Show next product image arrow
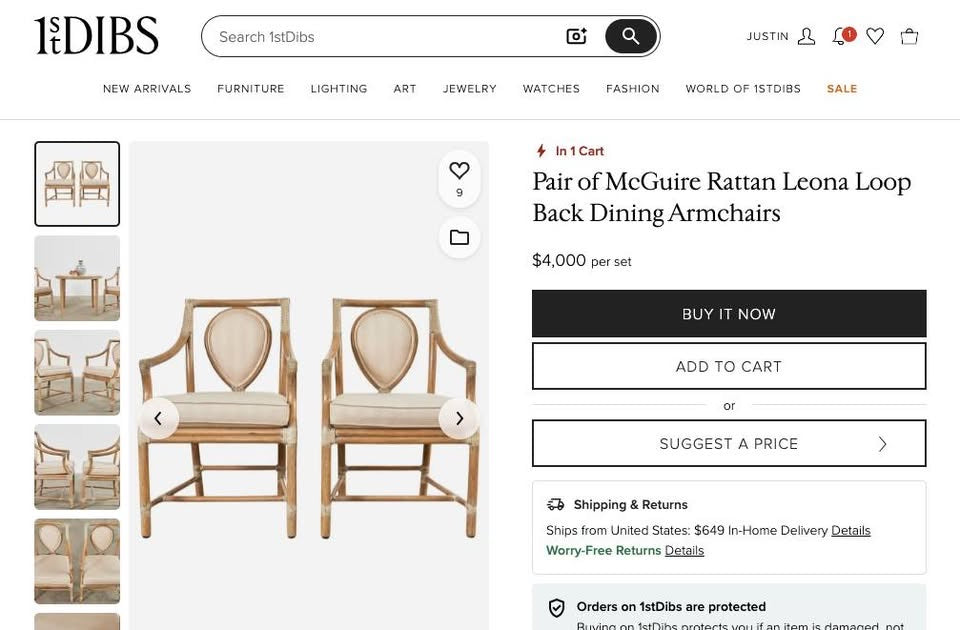This screenshot has height=630, width=960. click(459, 419)
